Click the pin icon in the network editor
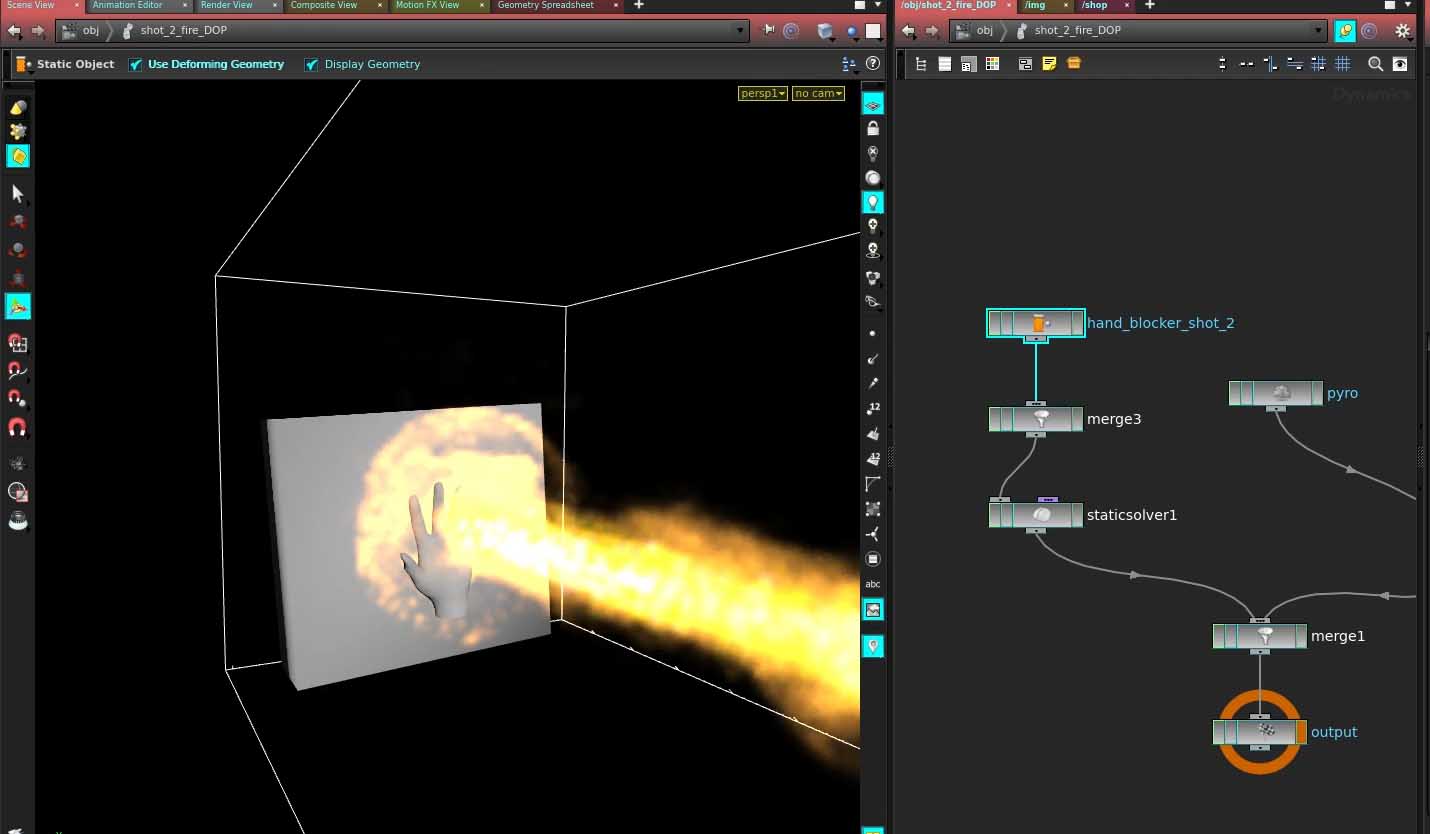The width and height of the screenshot is (1430, 834). click(x=1345, y=31)
